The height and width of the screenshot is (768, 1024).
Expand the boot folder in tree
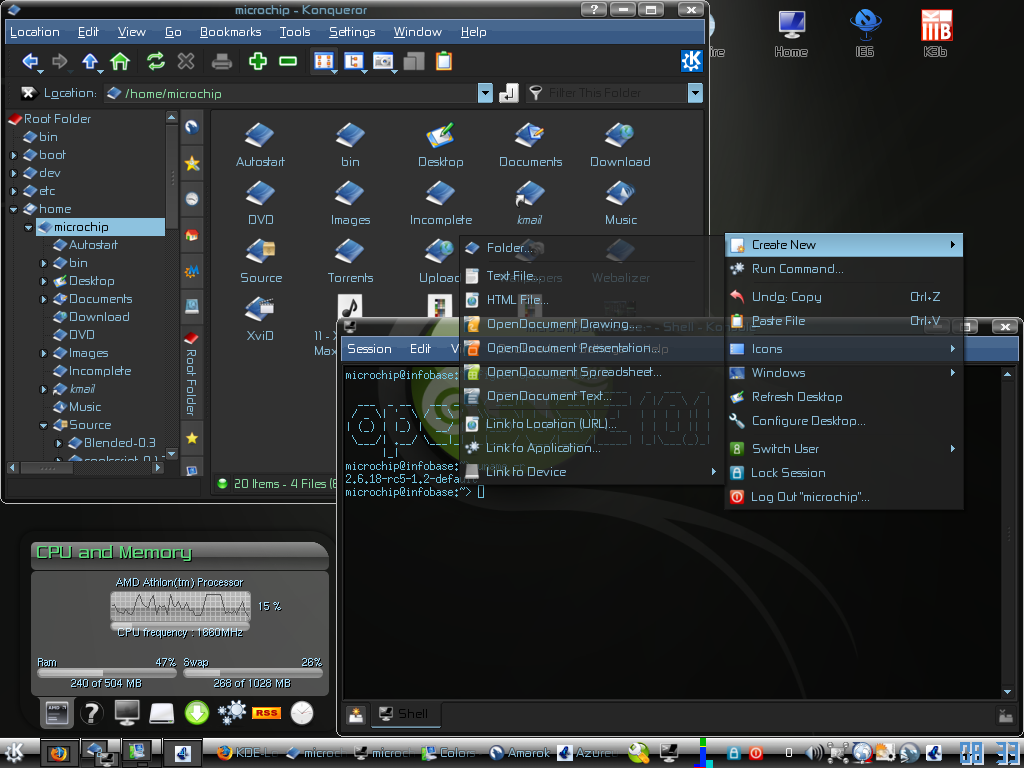(14, 155)
